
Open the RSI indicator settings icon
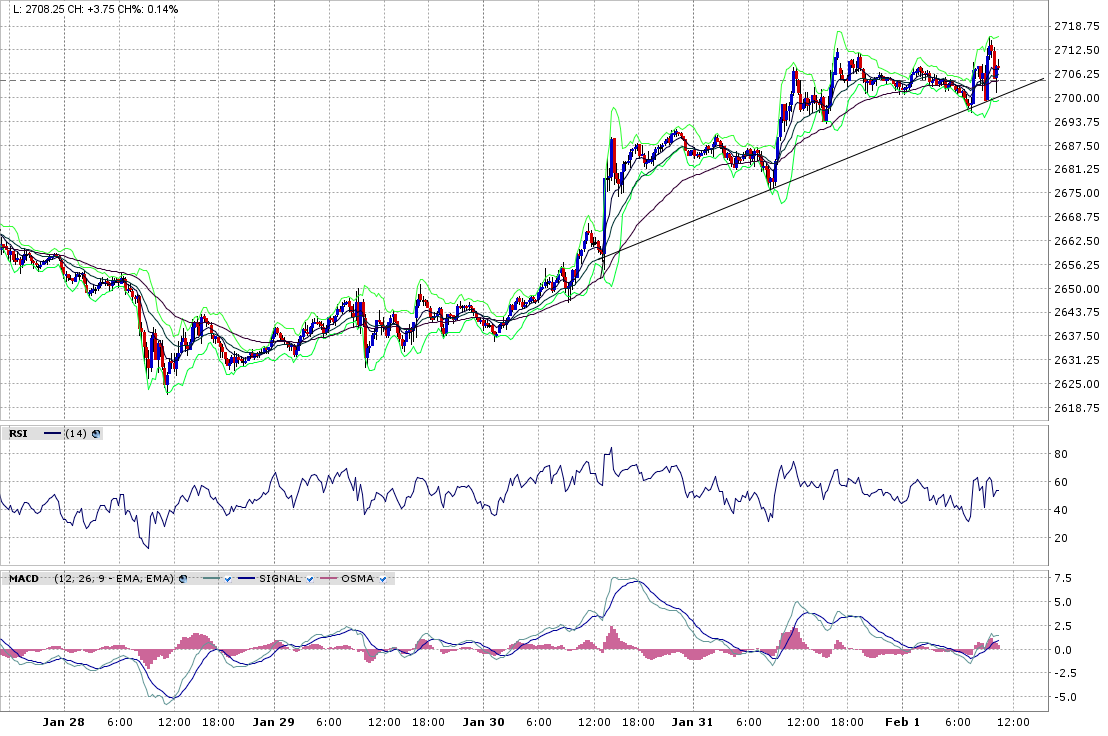coord(96,433)
